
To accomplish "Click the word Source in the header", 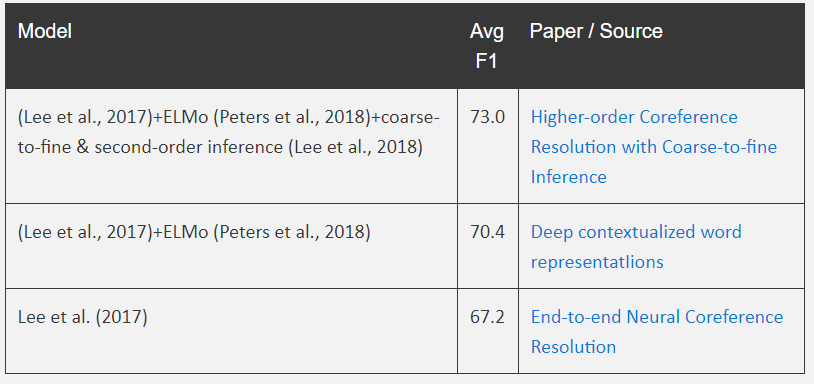I will pyautogui.click(x=631, y=32).
